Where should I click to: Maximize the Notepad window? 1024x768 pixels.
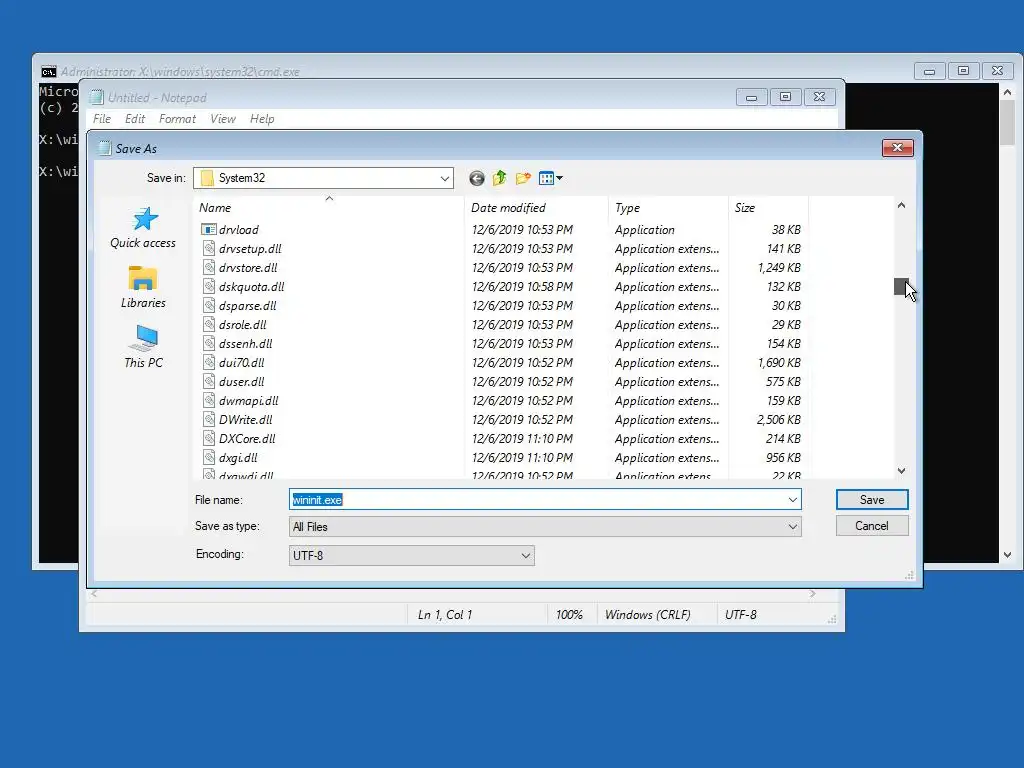click(786, 97)
